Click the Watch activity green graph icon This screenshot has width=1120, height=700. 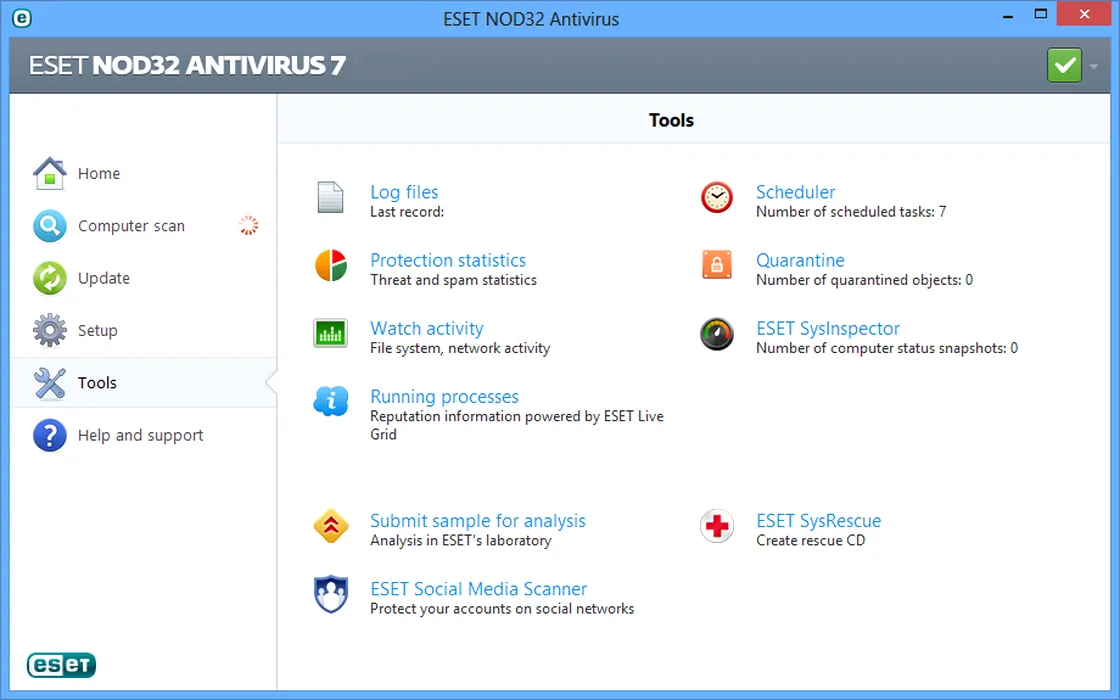coord(330,333)
